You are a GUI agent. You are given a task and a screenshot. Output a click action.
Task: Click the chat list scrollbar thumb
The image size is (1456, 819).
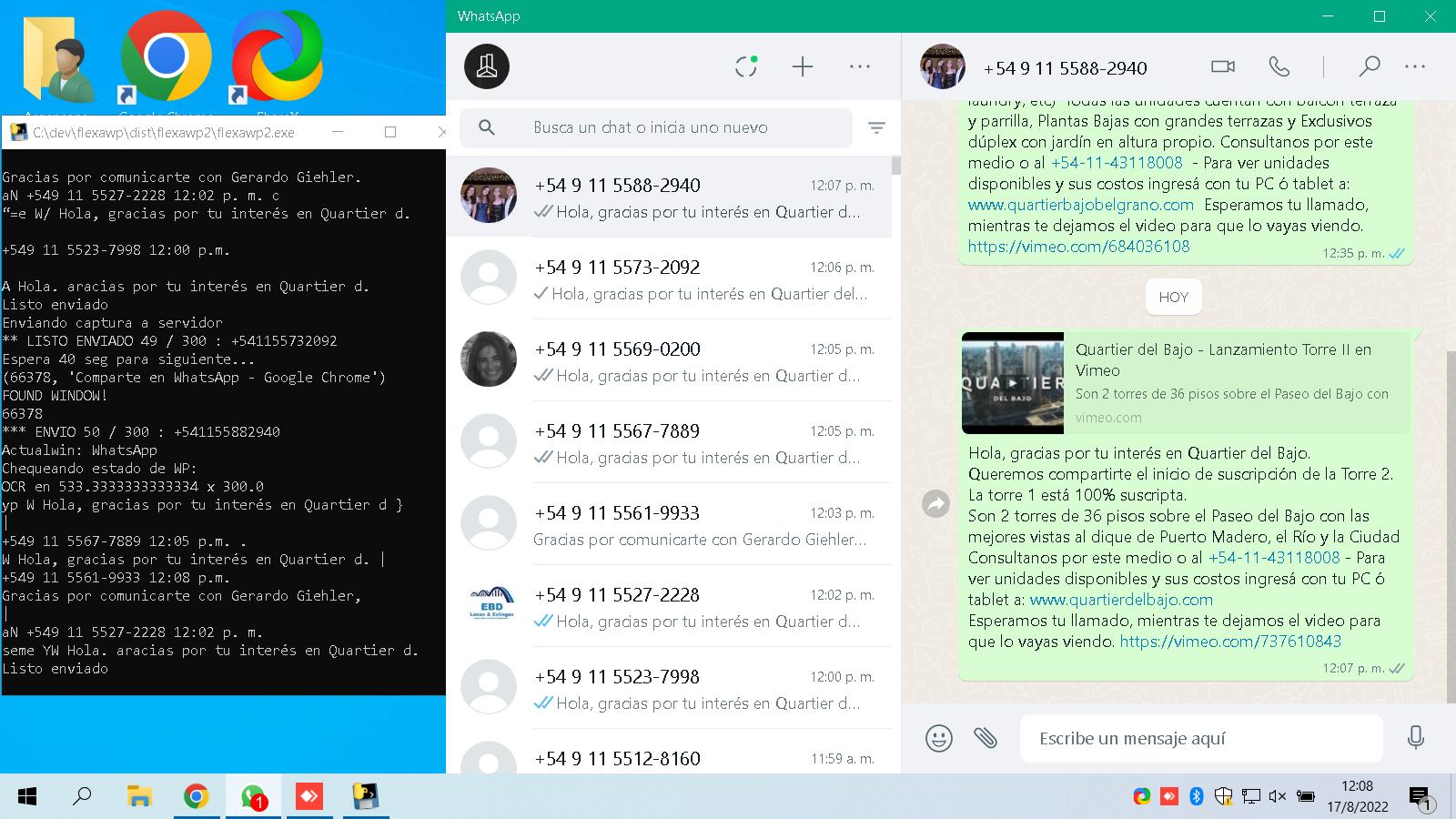point(896,166)
